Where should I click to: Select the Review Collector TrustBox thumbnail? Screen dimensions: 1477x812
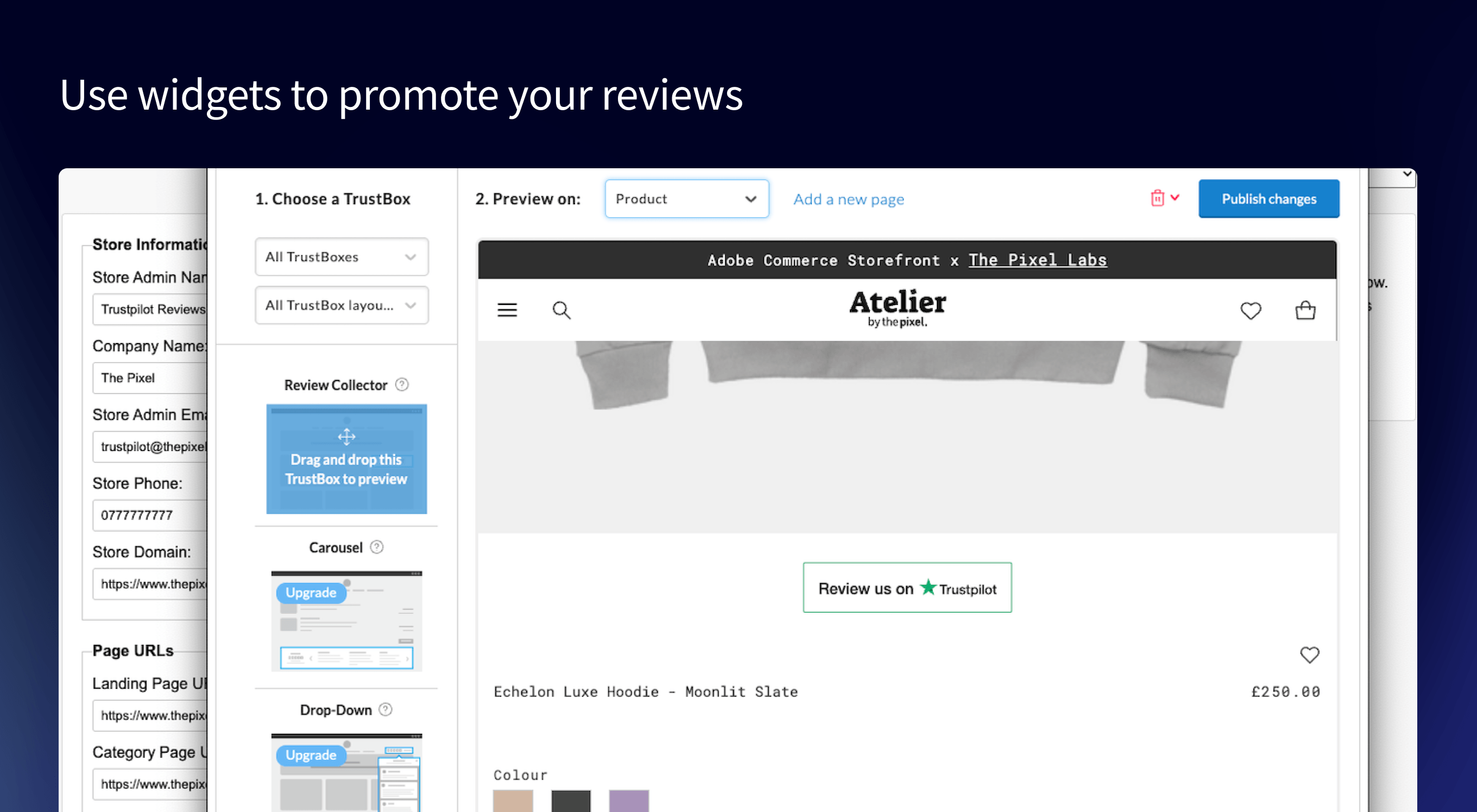[346, 459]
